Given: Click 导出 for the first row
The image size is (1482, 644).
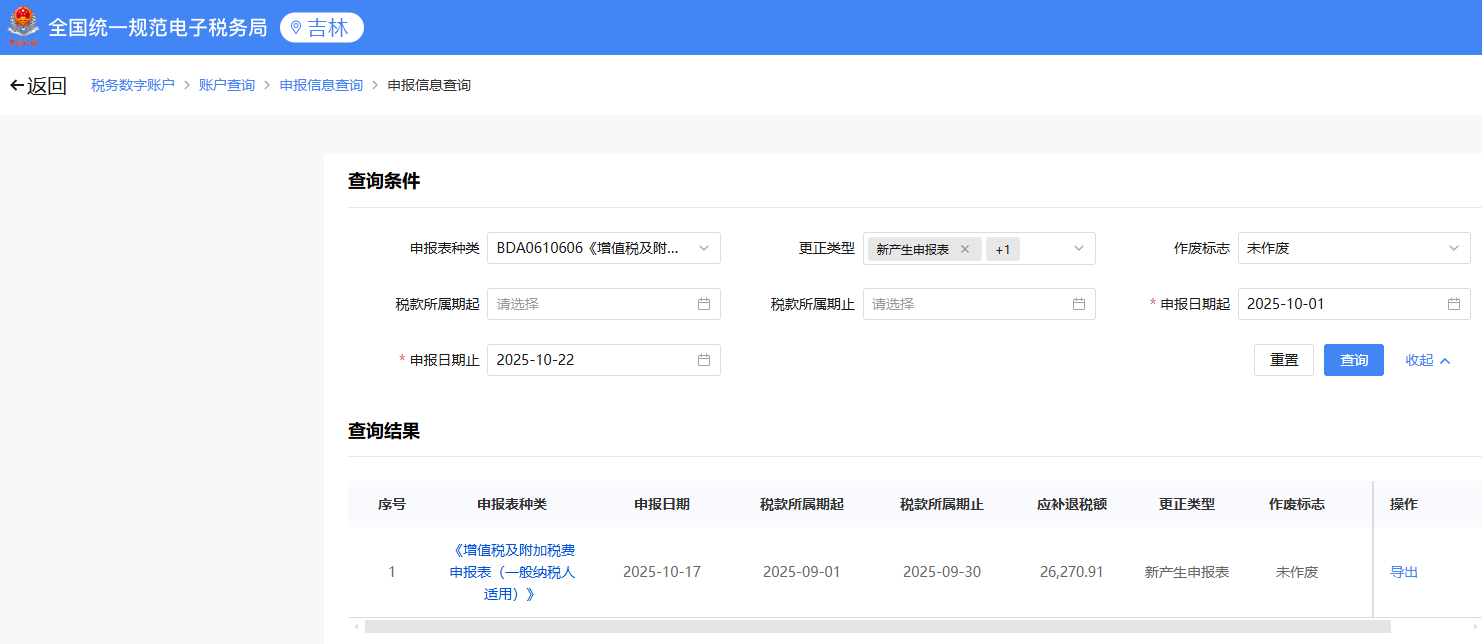Looking at the screenshot, I should tap(1404, 572).
